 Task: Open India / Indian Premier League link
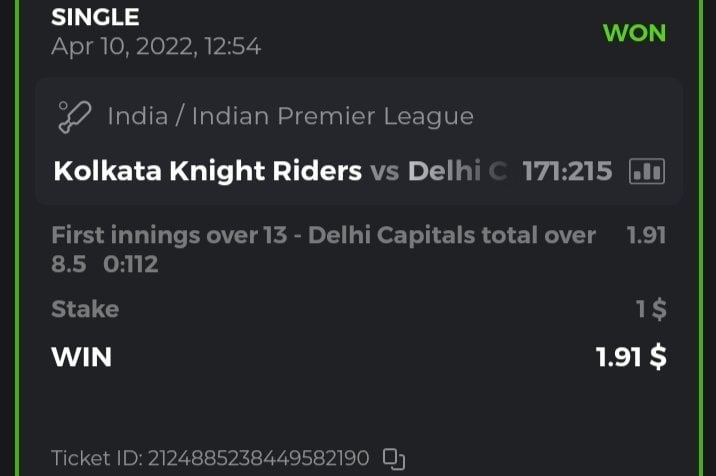(290, 116)
